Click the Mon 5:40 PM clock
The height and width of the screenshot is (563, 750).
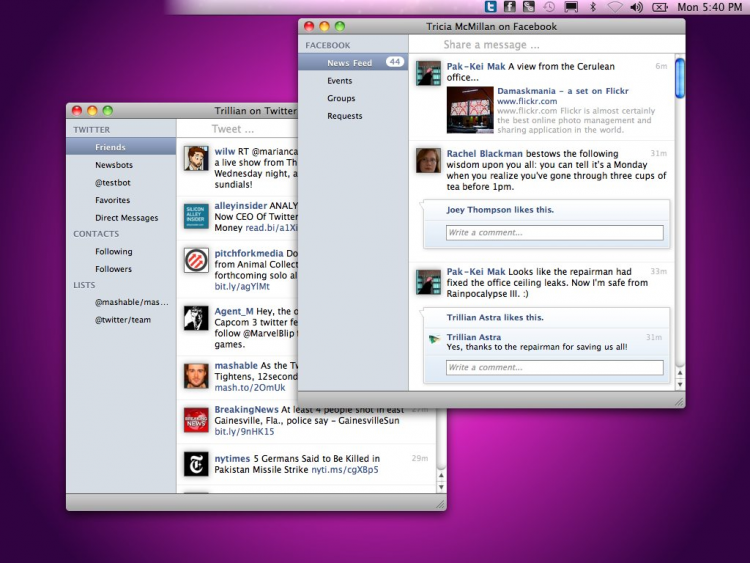(x=709, y=7)
